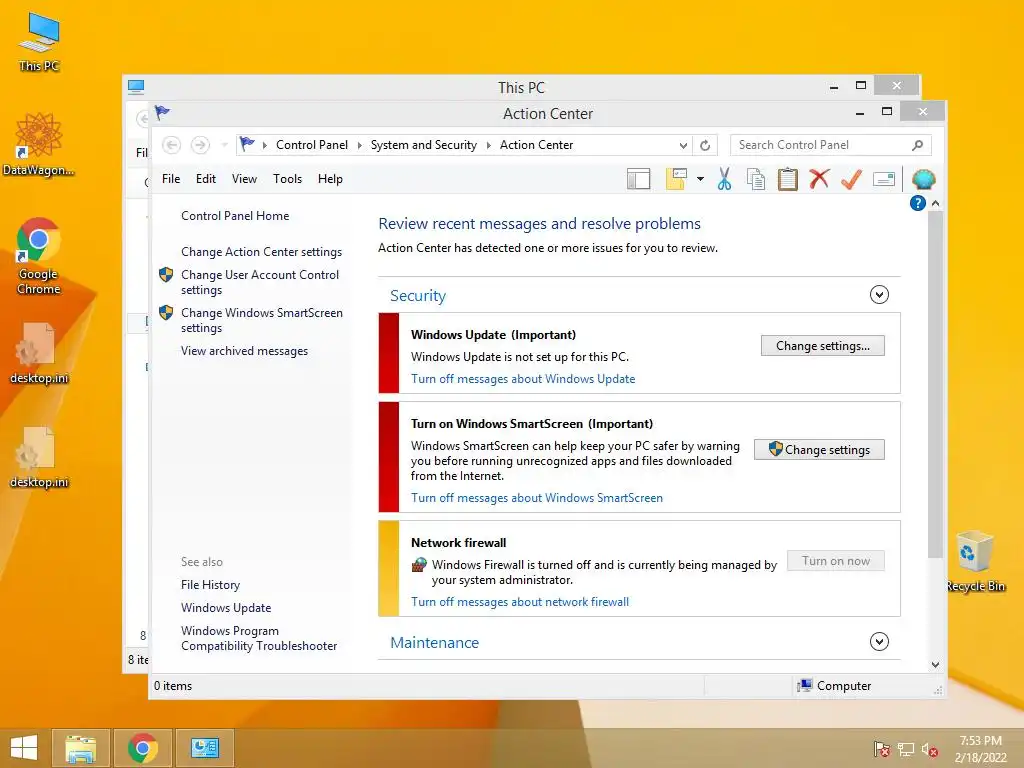Select the Recycle Bin desktop icon
1024x768 pixels.
click(x=976, y=561)
